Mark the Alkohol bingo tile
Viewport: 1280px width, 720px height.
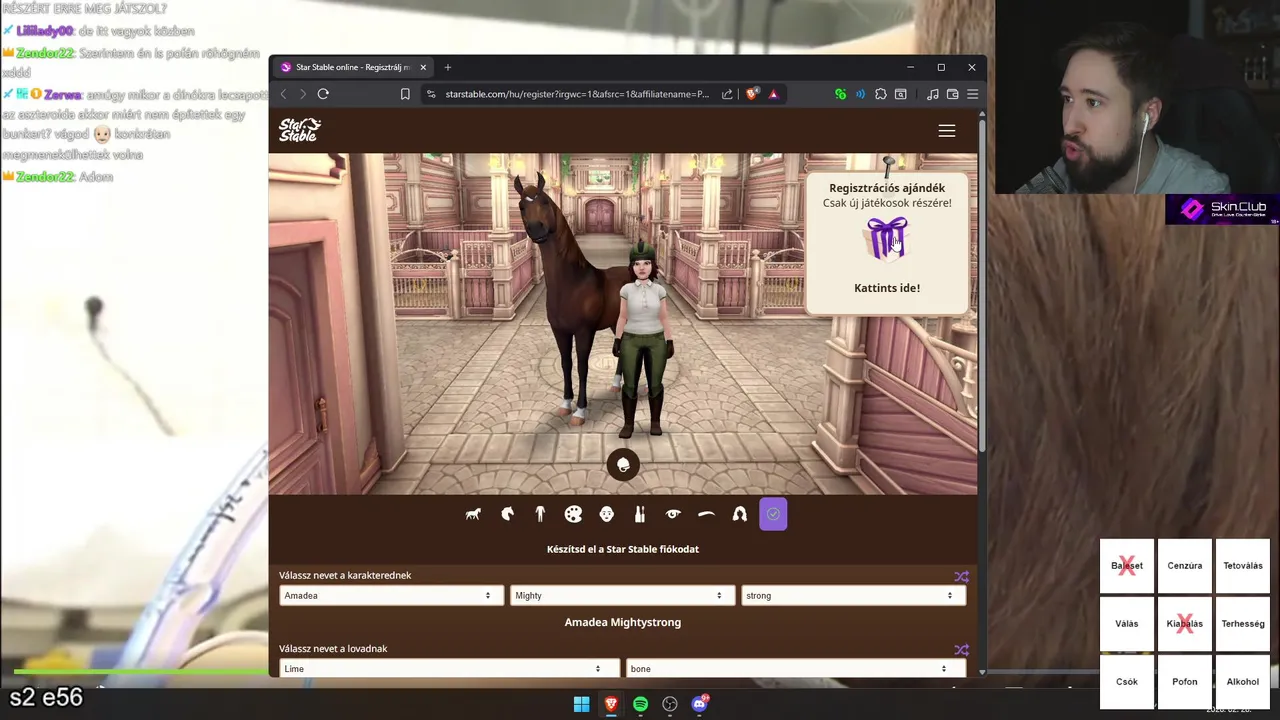click(1243, 682)
